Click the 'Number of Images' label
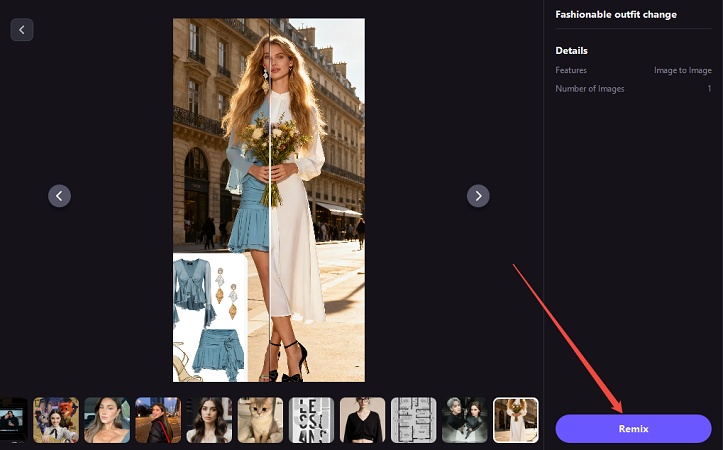The height and width of the screenshot is (450, 723). pyautogui.click(x=590, y=89)
